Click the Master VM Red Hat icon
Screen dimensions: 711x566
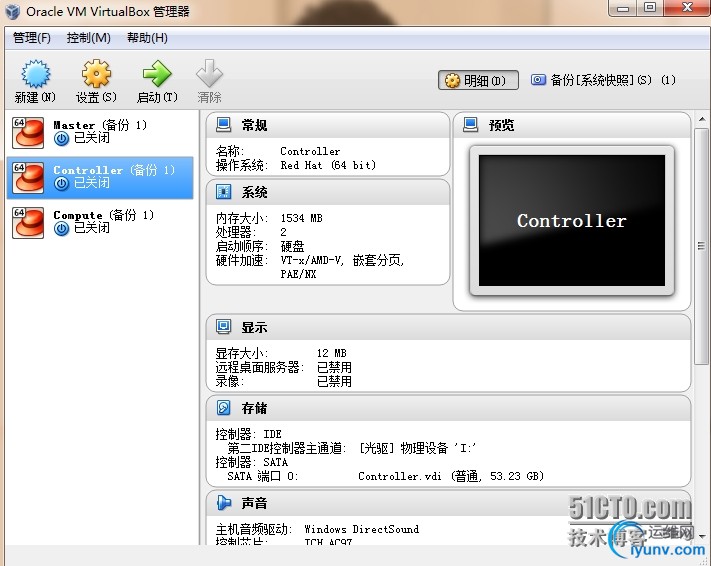click(28, 133)
